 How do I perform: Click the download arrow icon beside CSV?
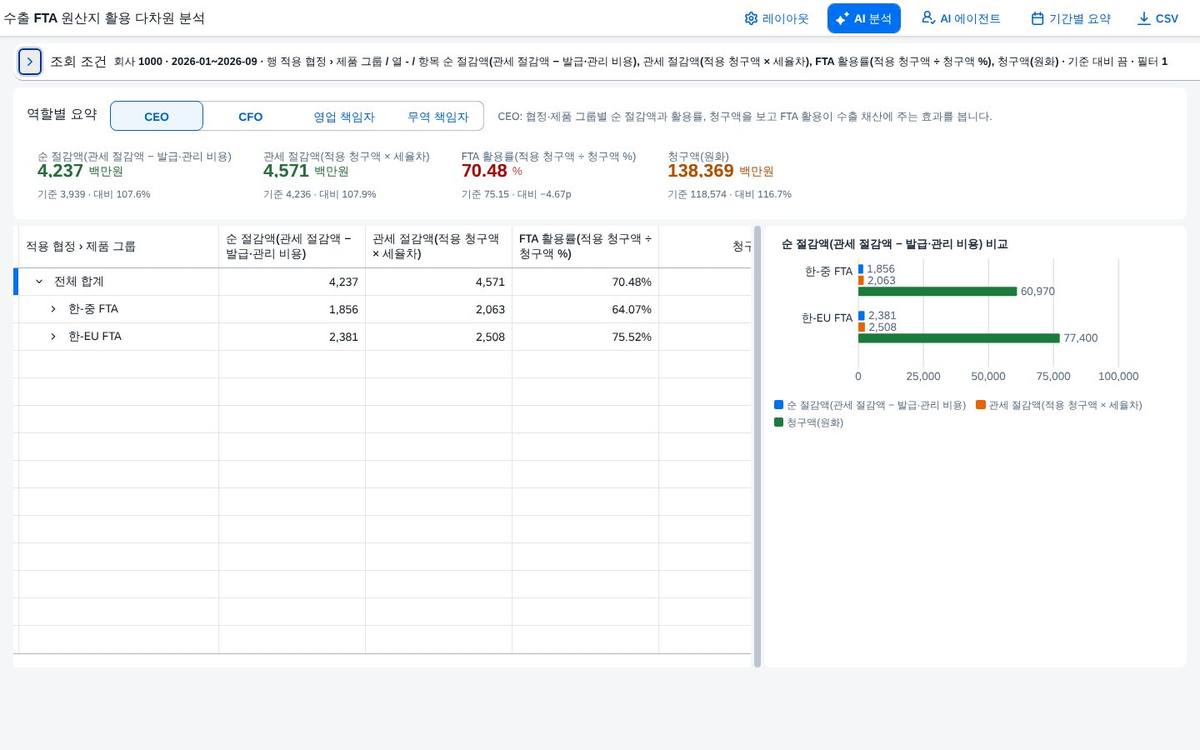(1144, 18)
